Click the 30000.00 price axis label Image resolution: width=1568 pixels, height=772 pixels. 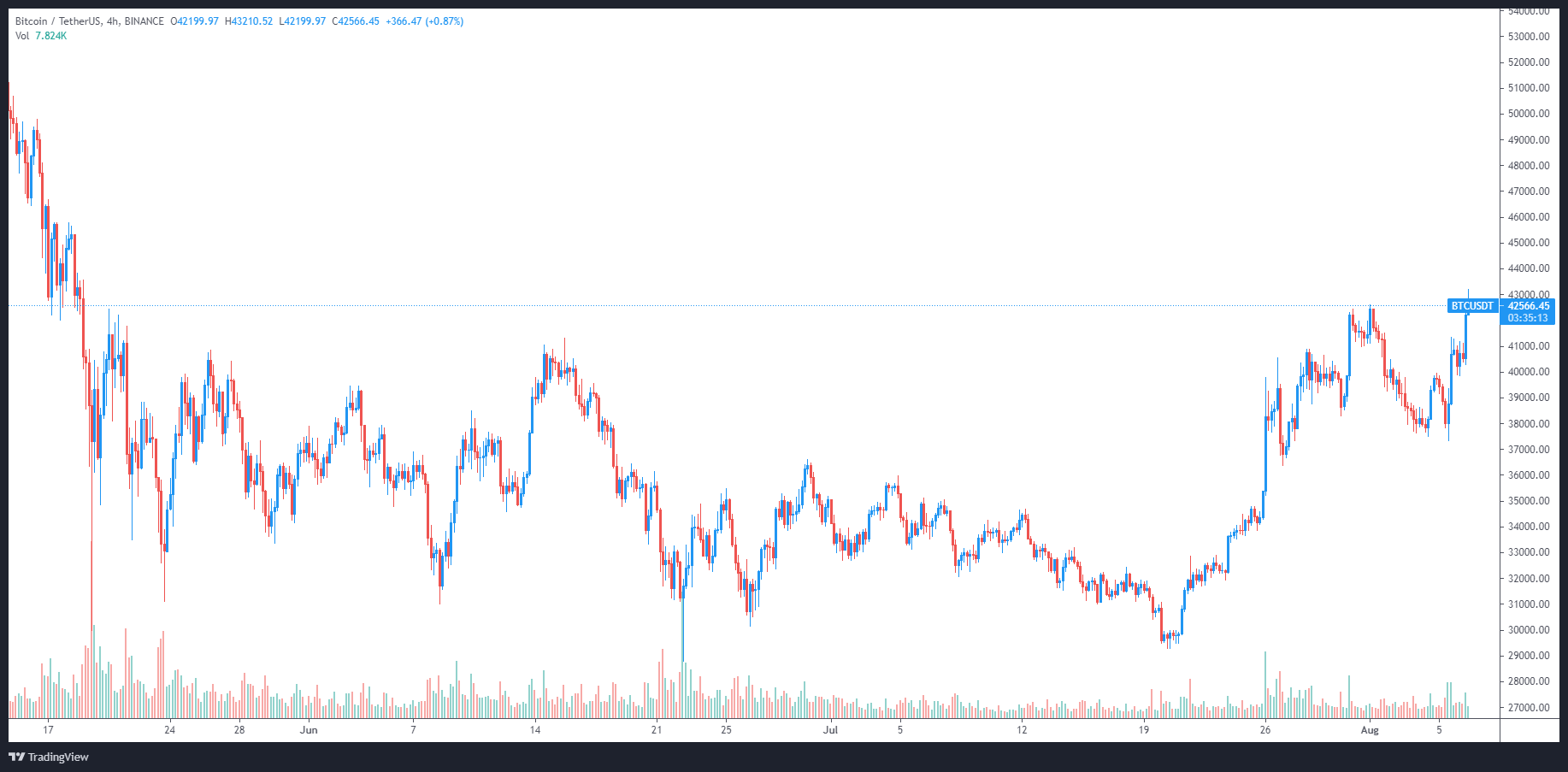pos(1529,630)
